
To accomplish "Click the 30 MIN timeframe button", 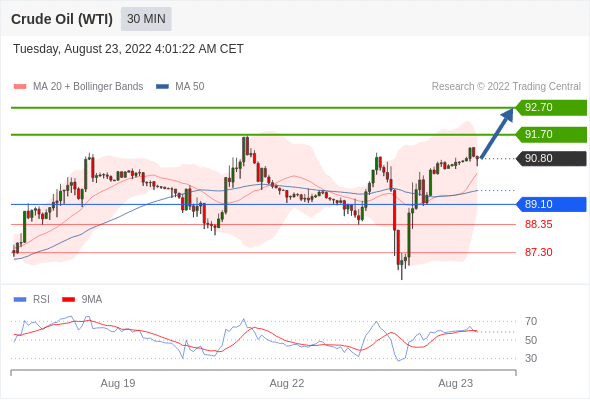I will tap(146, 19).
